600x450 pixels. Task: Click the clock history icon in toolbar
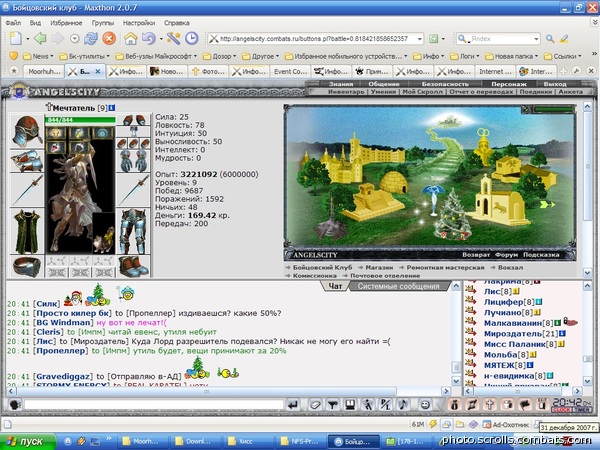(x=191, y=38)
